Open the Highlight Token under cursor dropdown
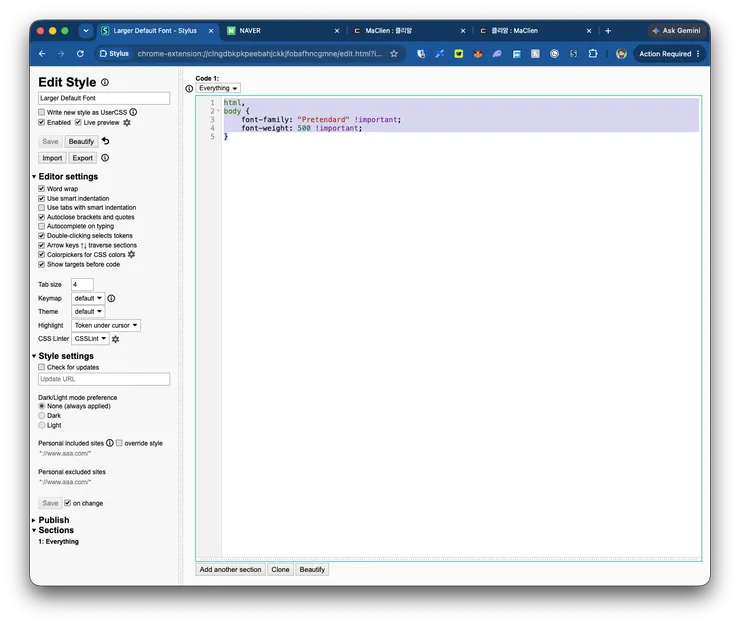740x625 pixels. point(106,325)
